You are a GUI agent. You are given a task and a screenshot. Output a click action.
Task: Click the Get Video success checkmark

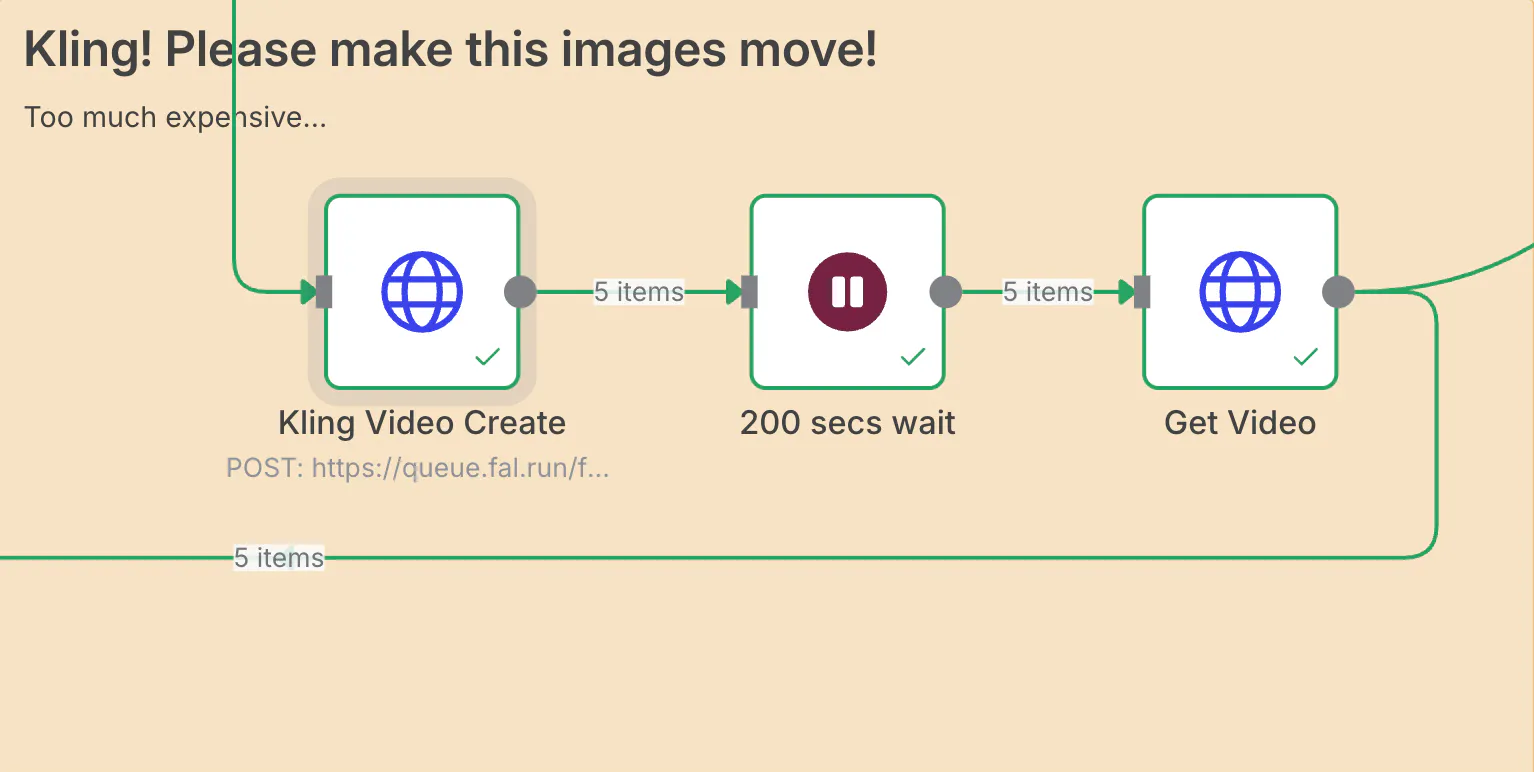click(1306, 357)
